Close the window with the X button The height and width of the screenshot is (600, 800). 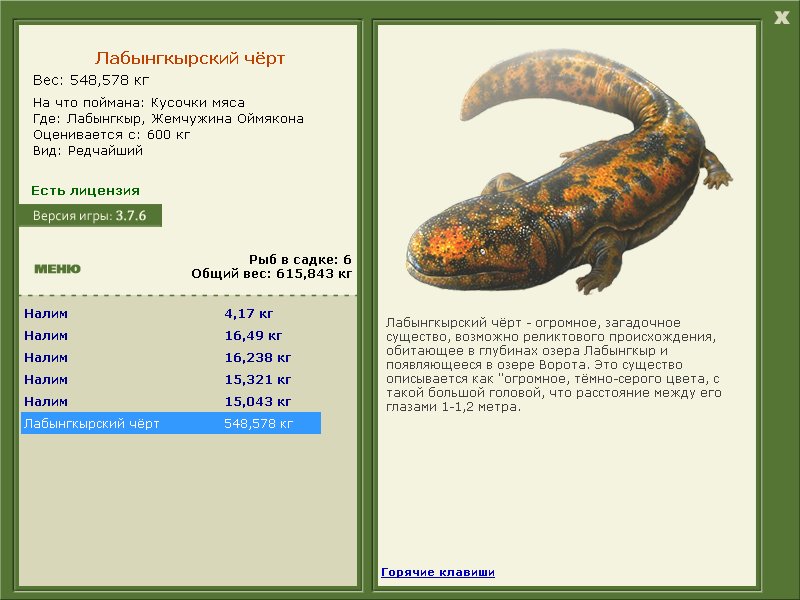[781, 18]
